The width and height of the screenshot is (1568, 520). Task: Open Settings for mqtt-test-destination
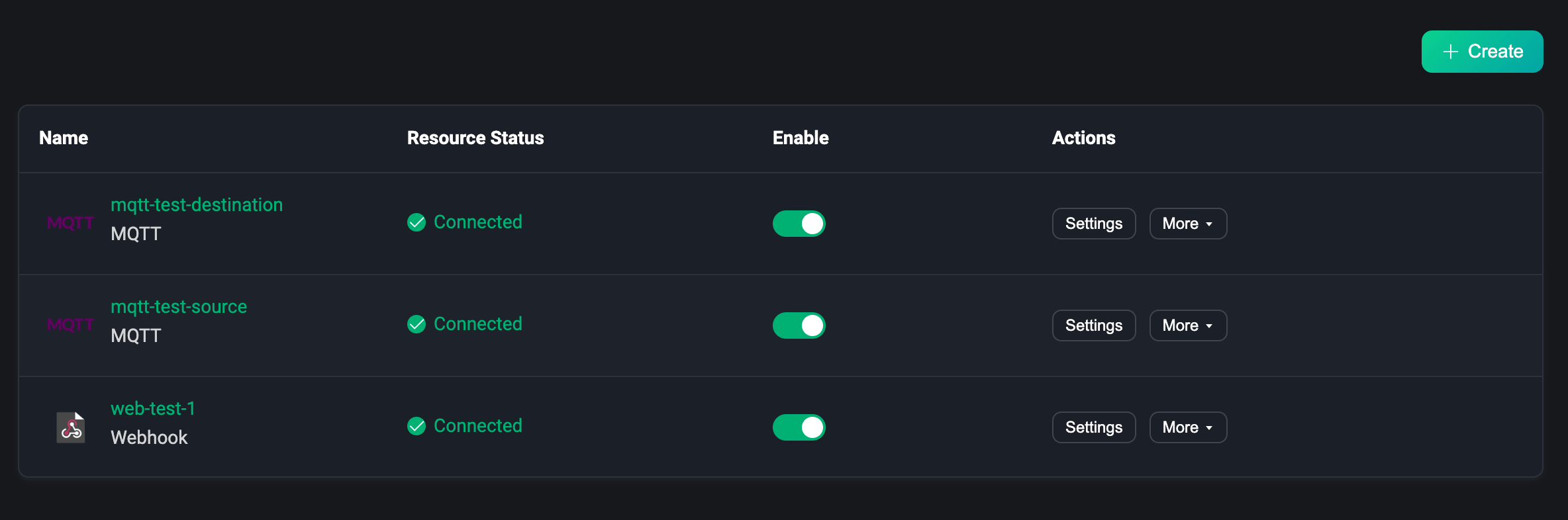pos(1093,224)
